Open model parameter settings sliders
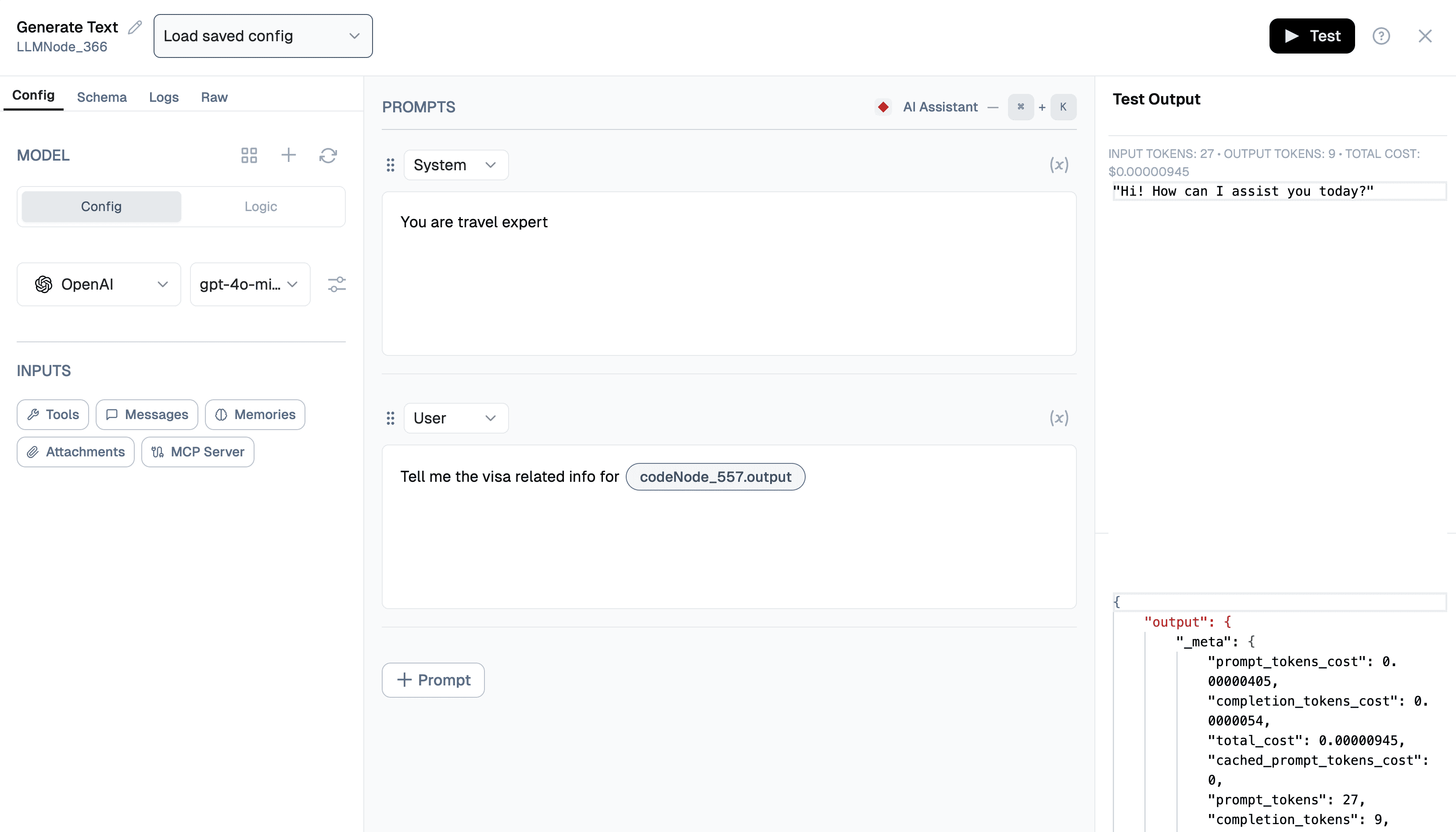The image size is (1456, 832). point(337,284)
